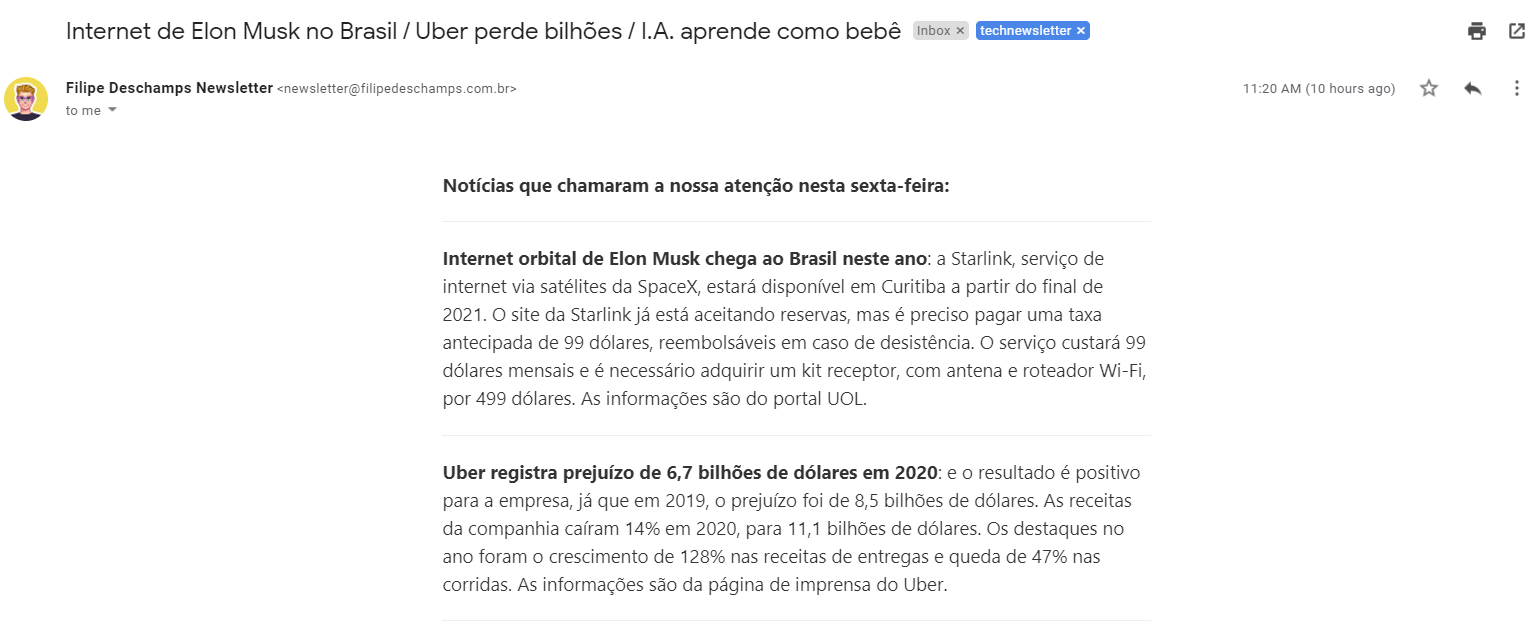This screenshot has width=1539, height=629.
Task: Reply to the newsletter email
Action: pos(1472,88)
